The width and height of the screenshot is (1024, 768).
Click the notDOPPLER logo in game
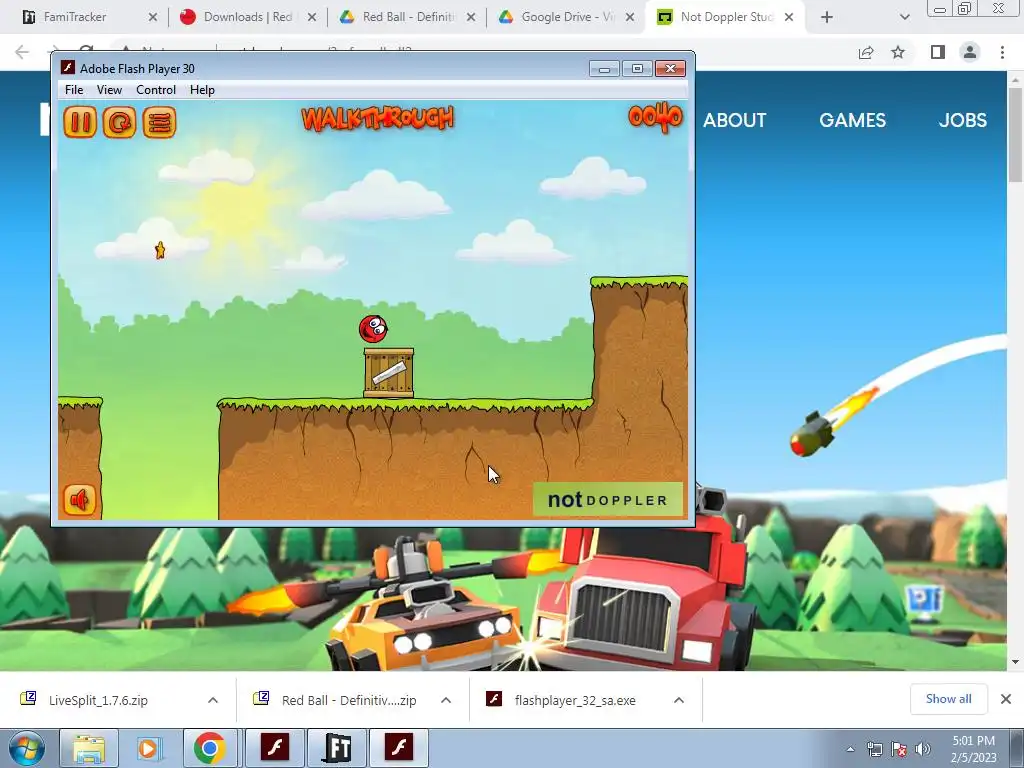tap(607, 500)
